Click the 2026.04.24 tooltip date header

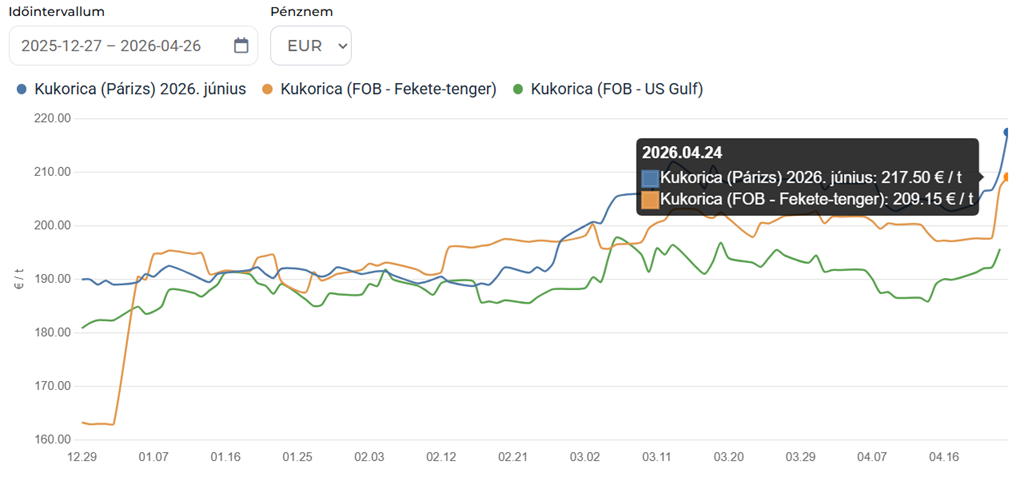pos(683,153)
